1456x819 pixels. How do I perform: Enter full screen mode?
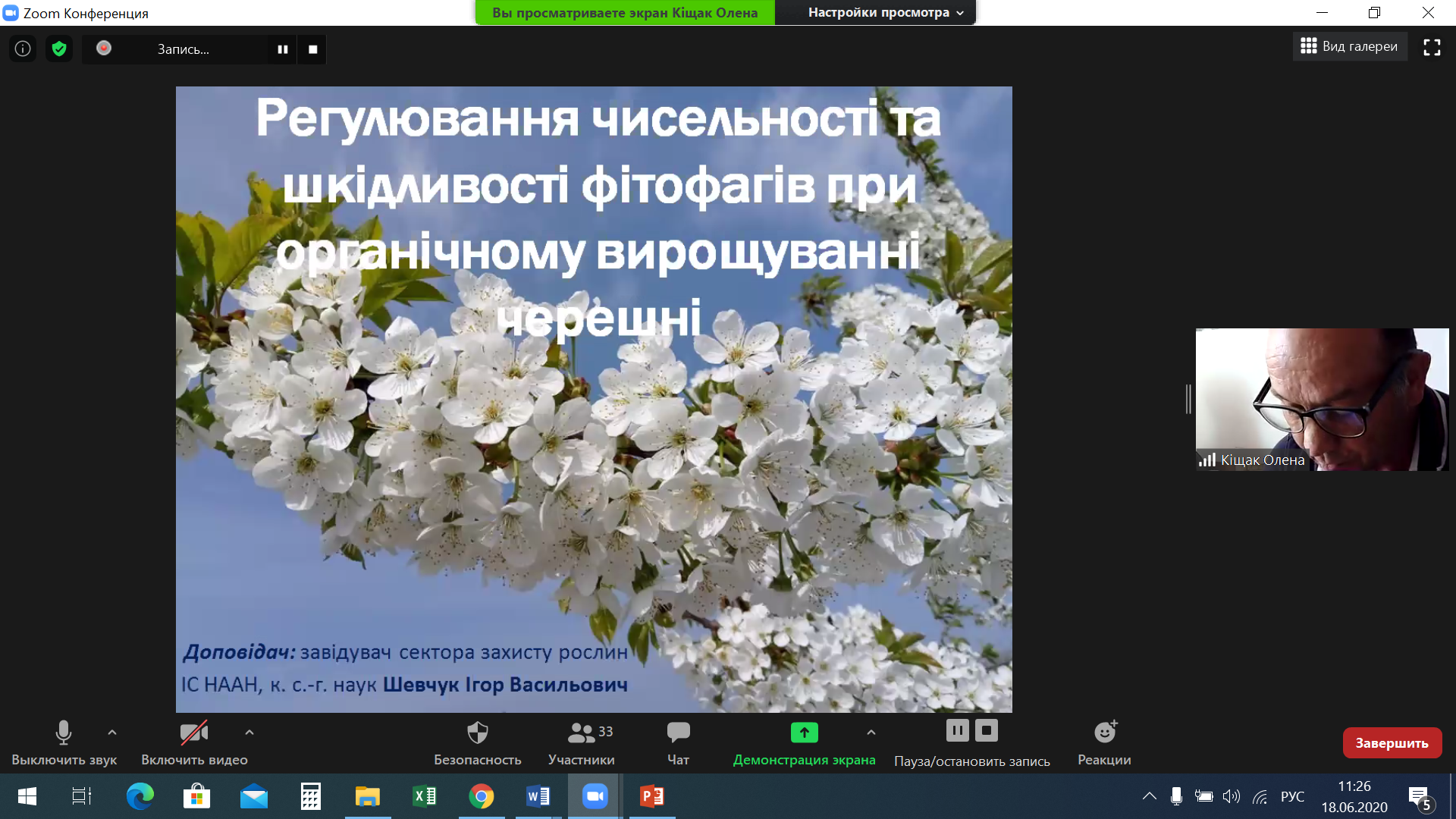point(1432,47)
